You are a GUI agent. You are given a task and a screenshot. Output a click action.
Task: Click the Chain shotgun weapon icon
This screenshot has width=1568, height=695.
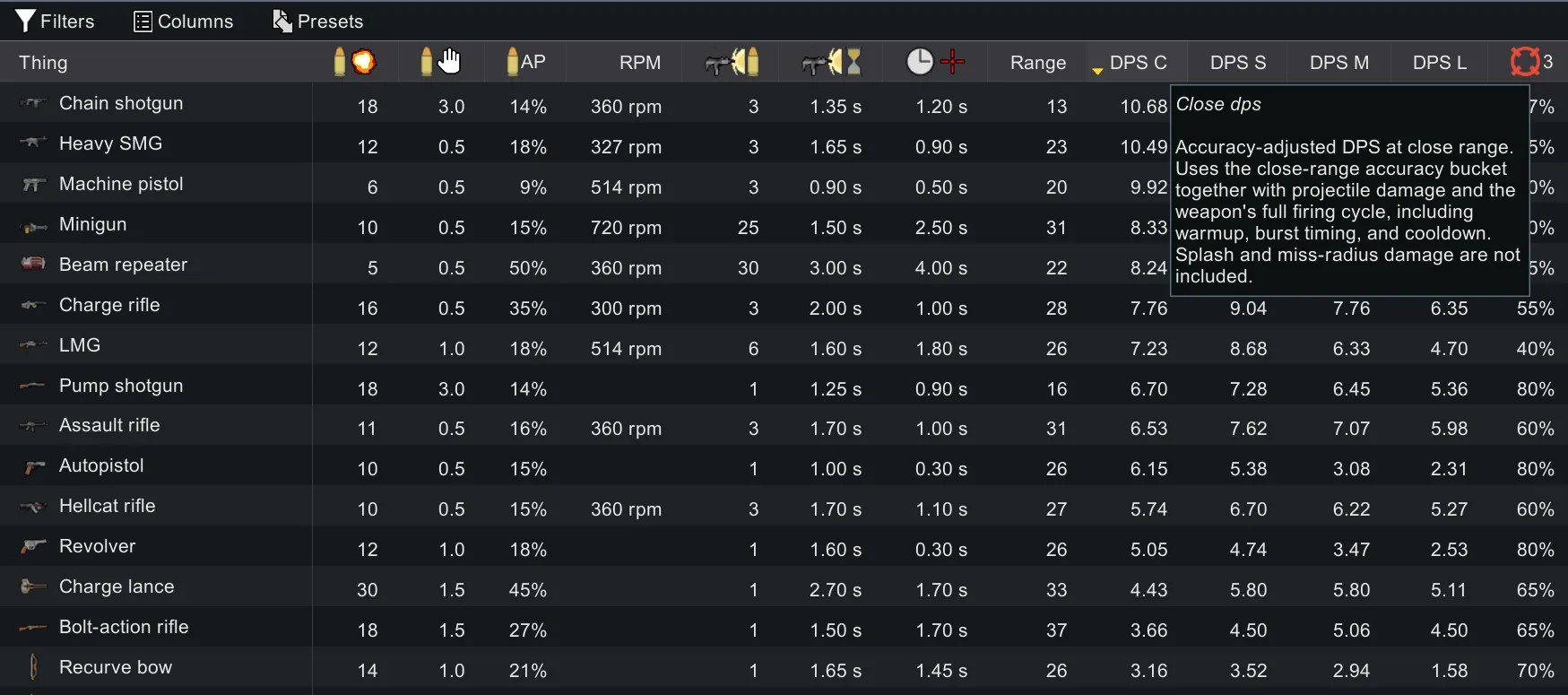click(x=32, y=103)
